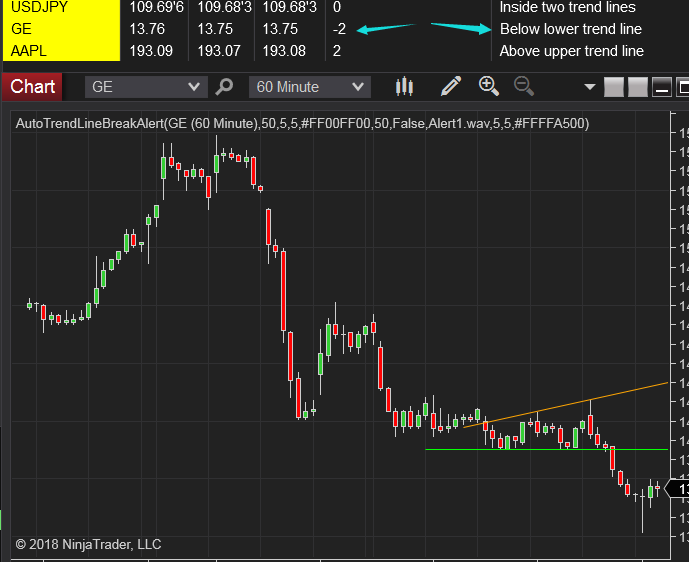Open the bar type chart style icon
This screenshot has height=562, width=689.
tap(404, 87)
